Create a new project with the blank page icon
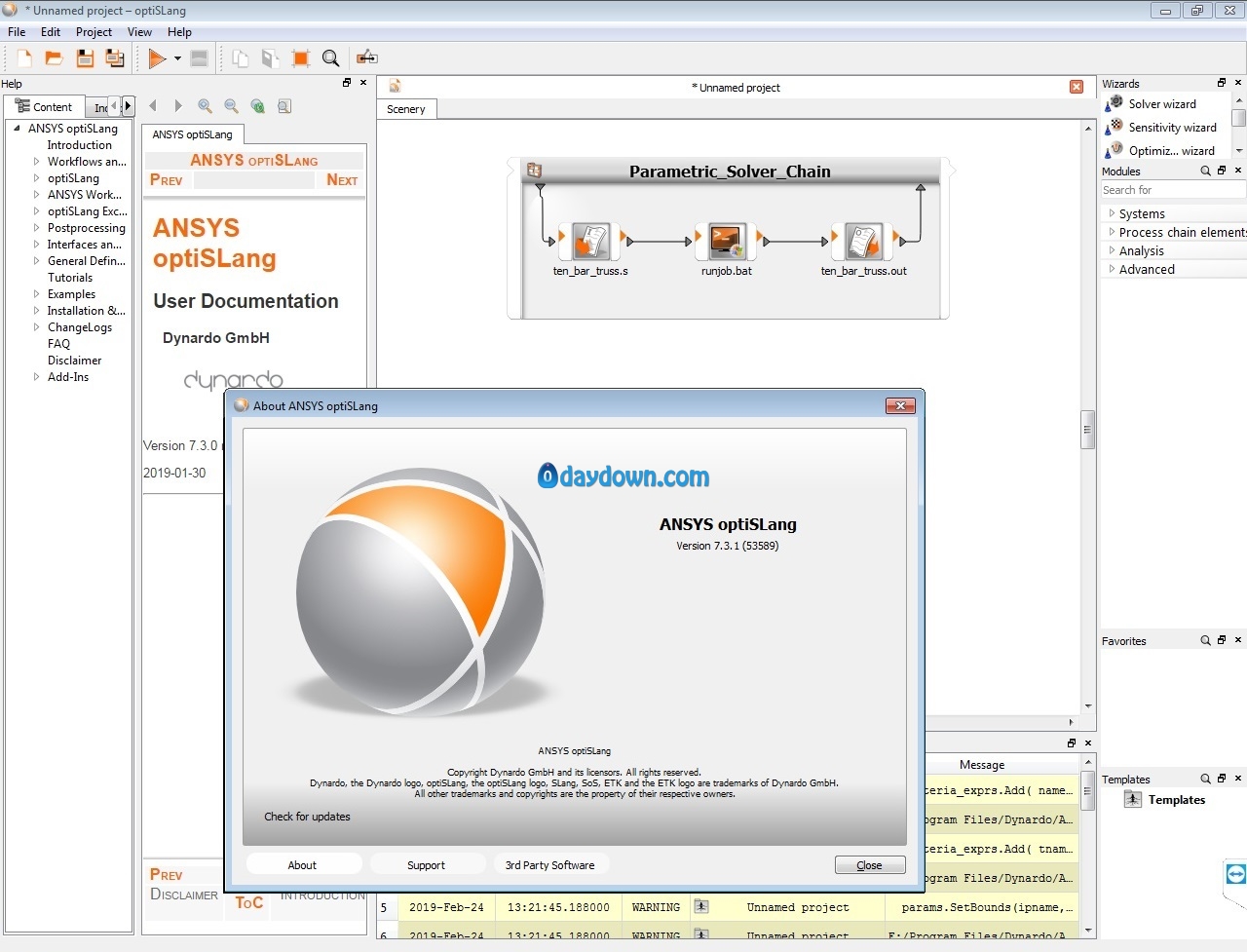This screenshot has height=952, width=1247. point(24,58)
